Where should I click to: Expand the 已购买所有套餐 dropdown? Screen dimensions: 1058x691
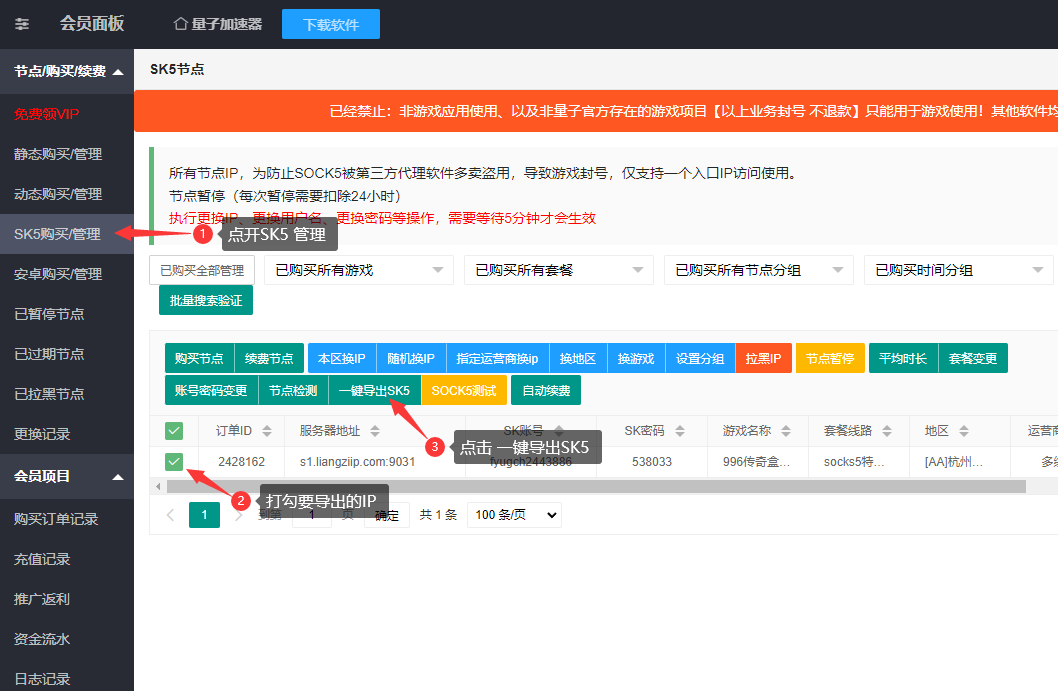(558, 270)
